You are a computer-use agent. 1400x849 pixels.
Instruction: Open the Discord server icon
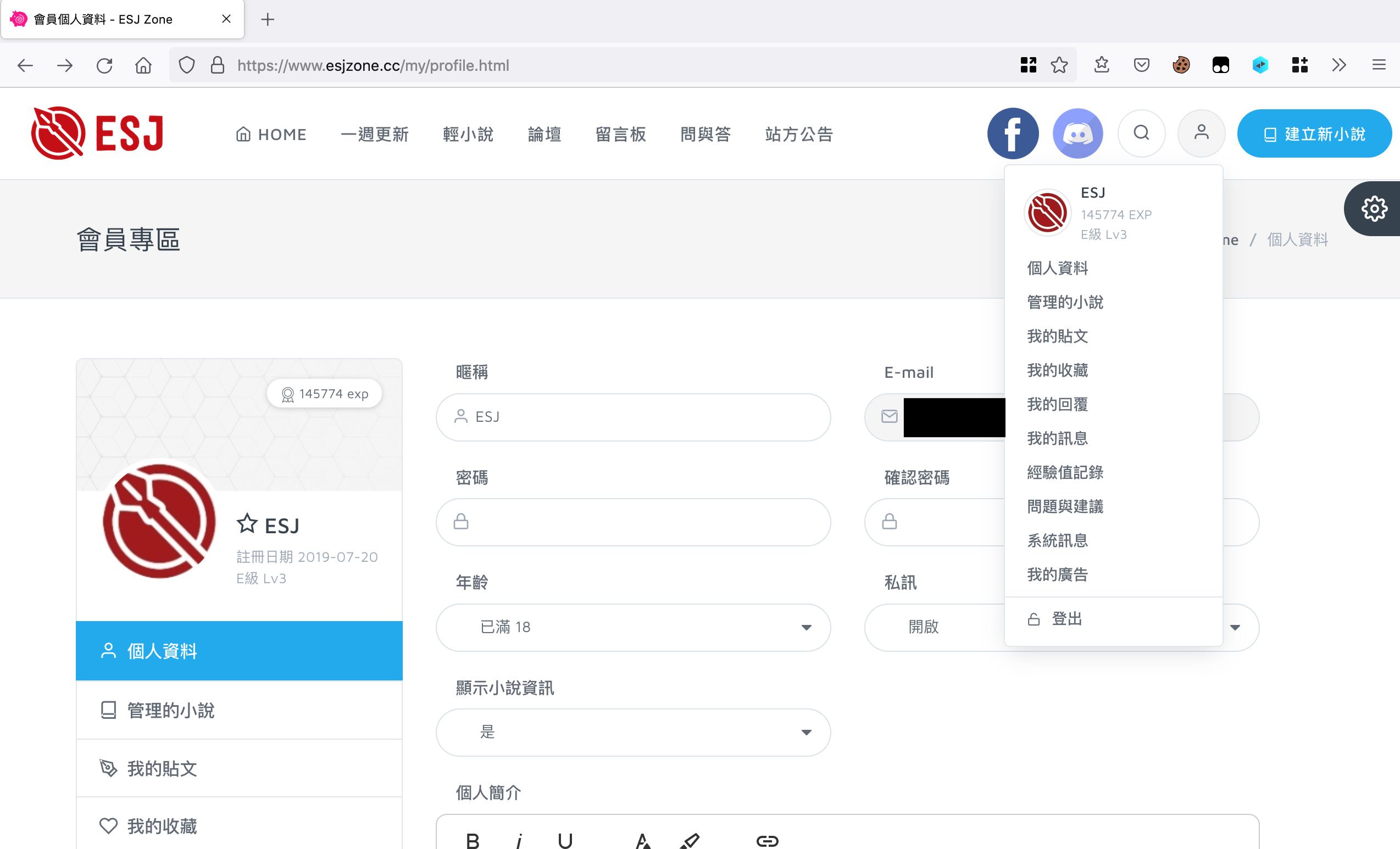tap(1077, 133)
